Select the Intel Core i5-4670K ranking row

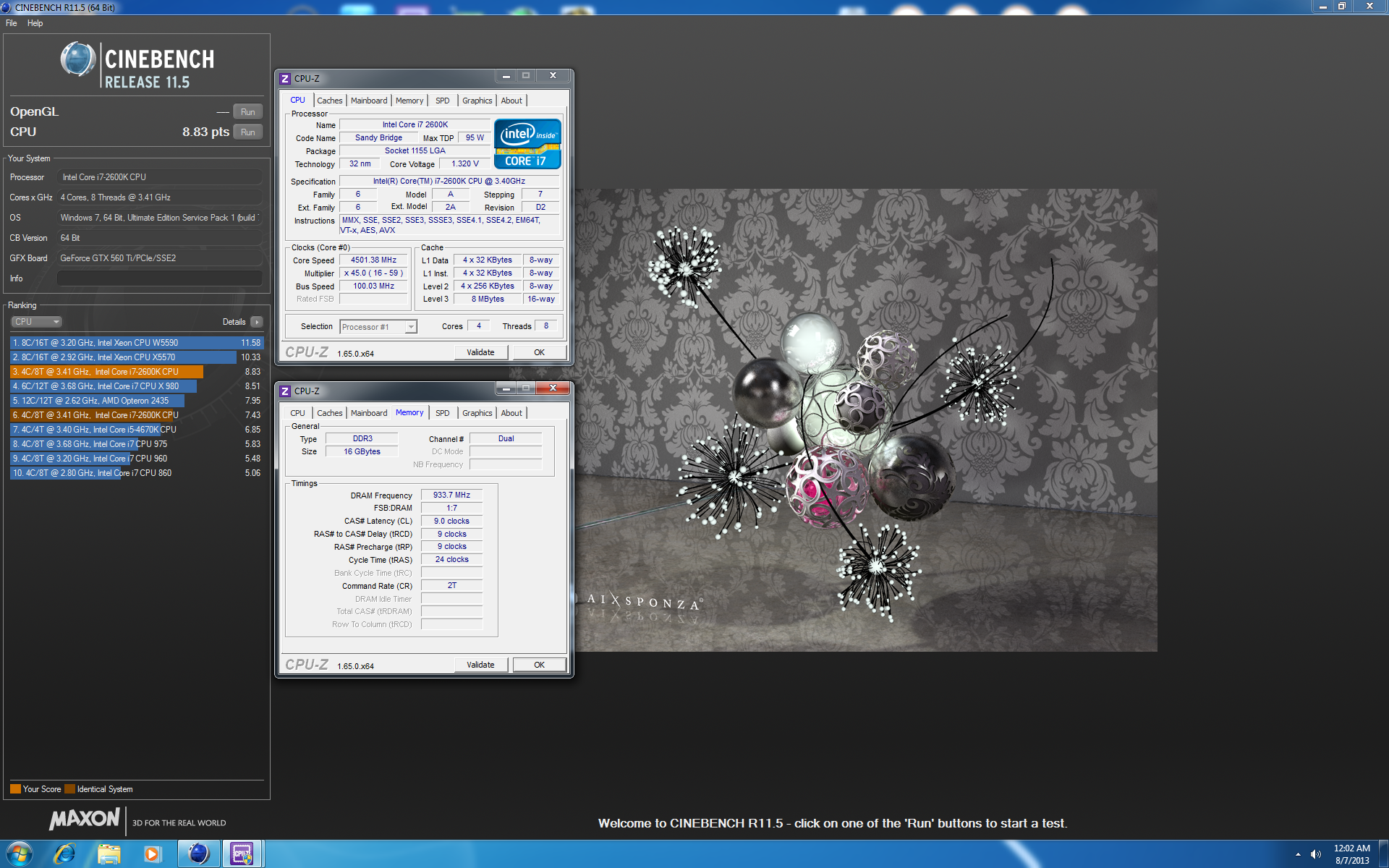point(137,430)
